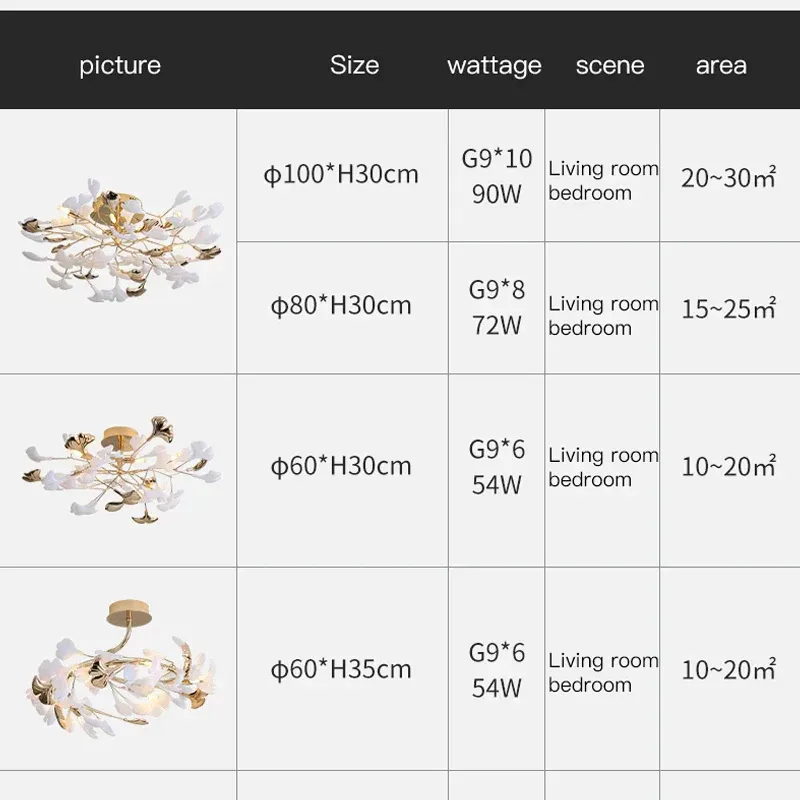800x800 pixels.
Task: Click the 20~30㎡ area cell
Action: pos(729,178)
